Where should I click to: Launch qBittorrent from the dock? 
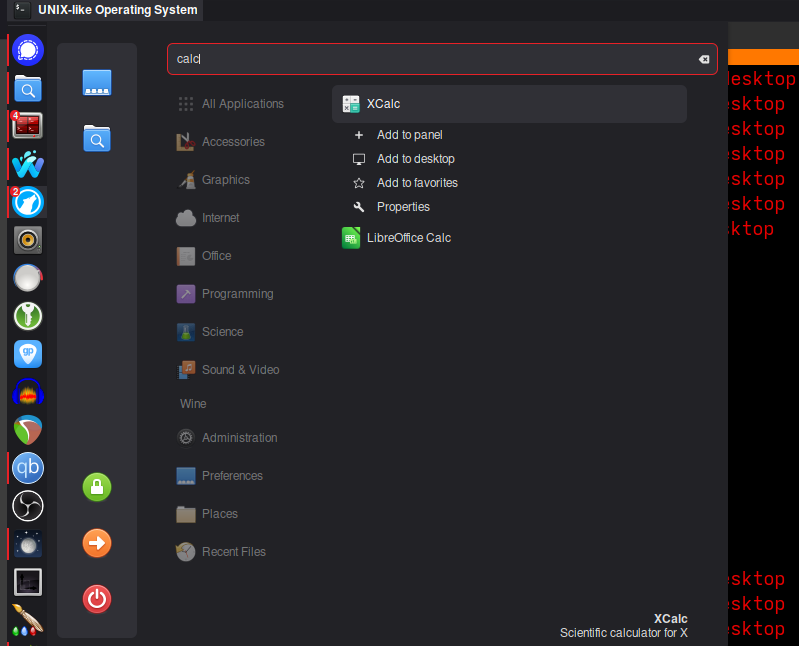28,468
